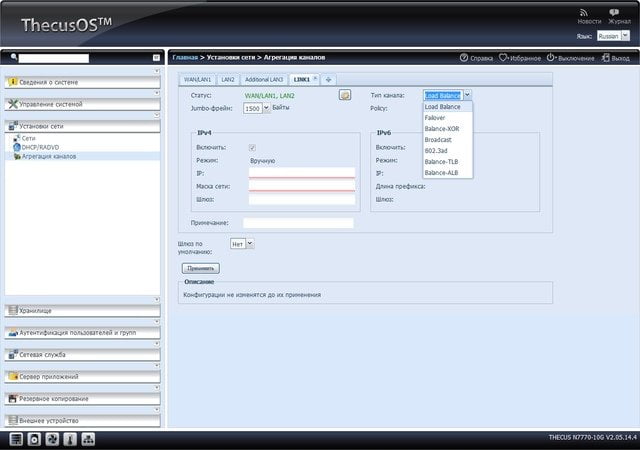Viewport: 640px width, 450px height.
Task: Choose Load Balance in the dropdown list
Action: click(448, 107)
